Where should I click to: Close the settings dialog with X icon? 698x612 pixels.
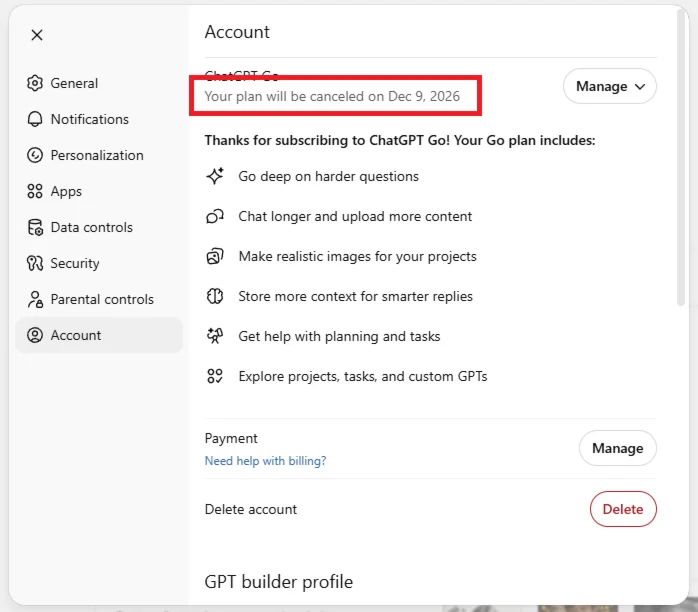[x=37, y=35]
